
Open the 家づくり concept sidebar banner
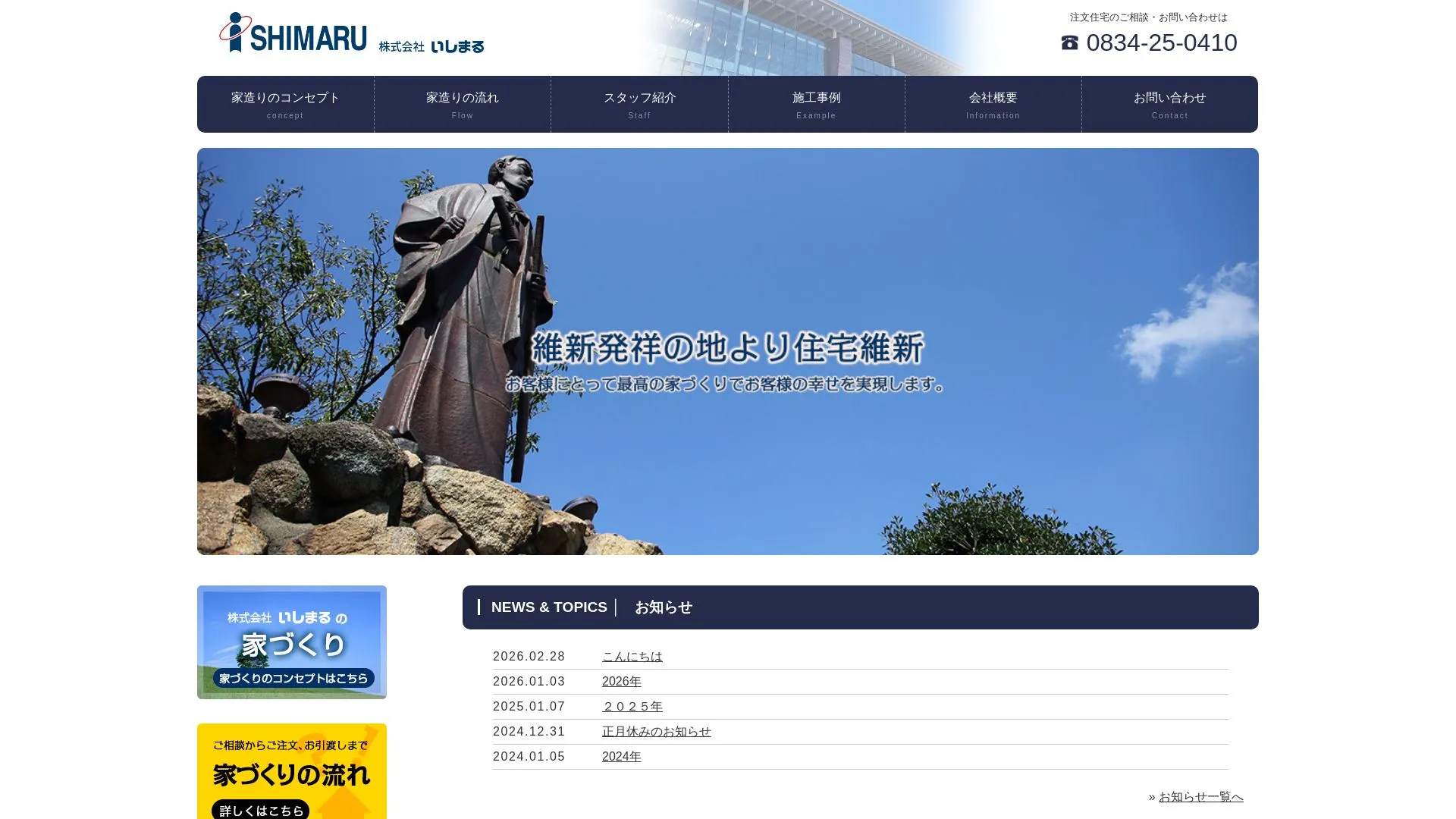click(292, 642)
